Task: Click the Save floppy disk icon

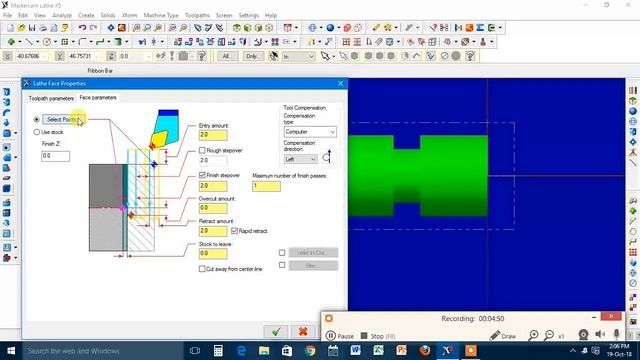Action: point(32,28)
